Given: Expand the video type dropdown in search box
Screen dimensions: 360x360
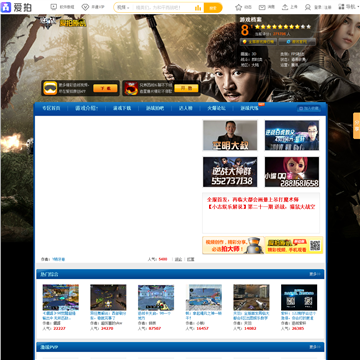Looking at the screenshot, I should tap(123, 7).
